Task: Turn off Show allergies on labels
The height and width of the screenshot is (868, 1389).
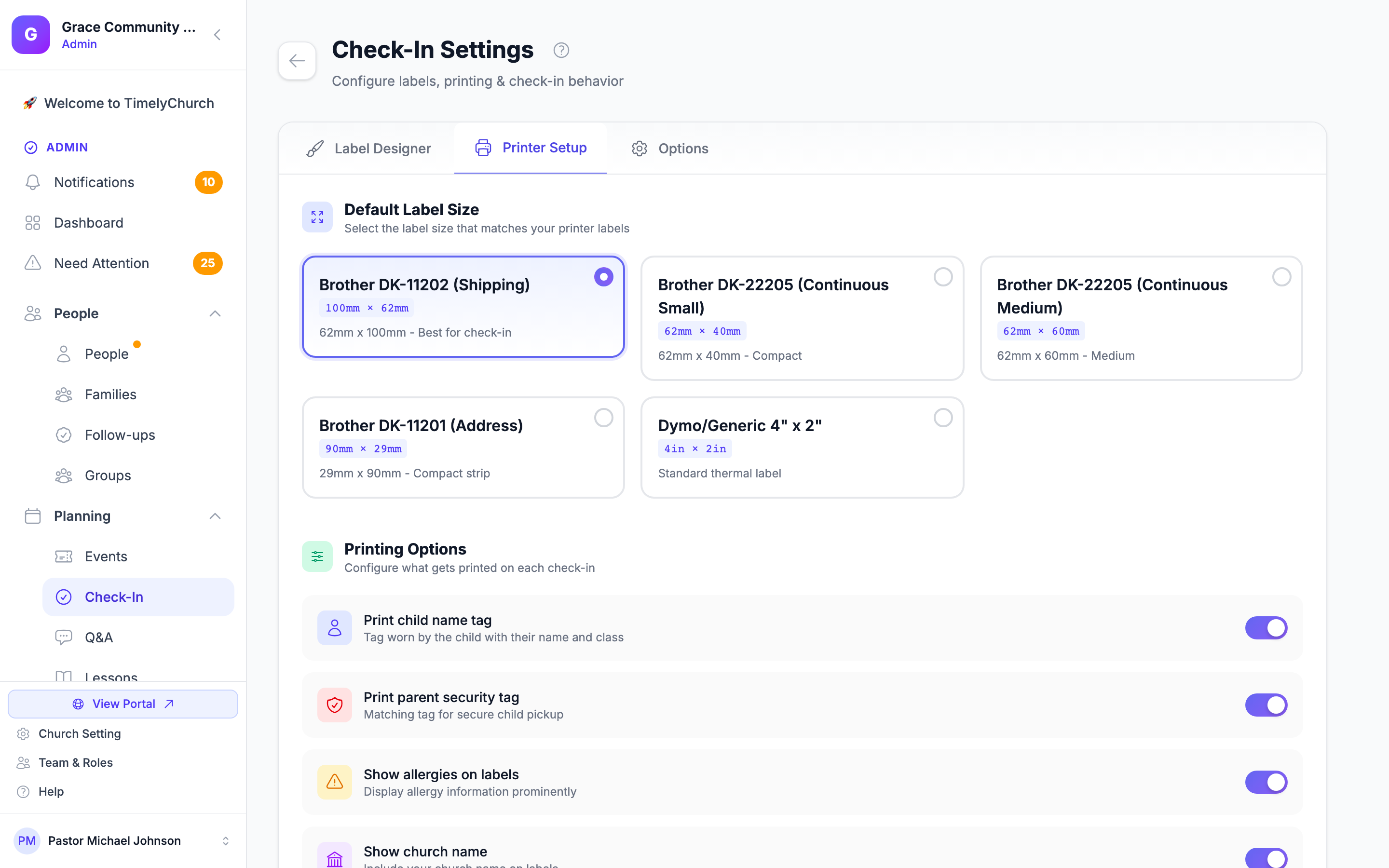Action: (x=1266, y=782)
